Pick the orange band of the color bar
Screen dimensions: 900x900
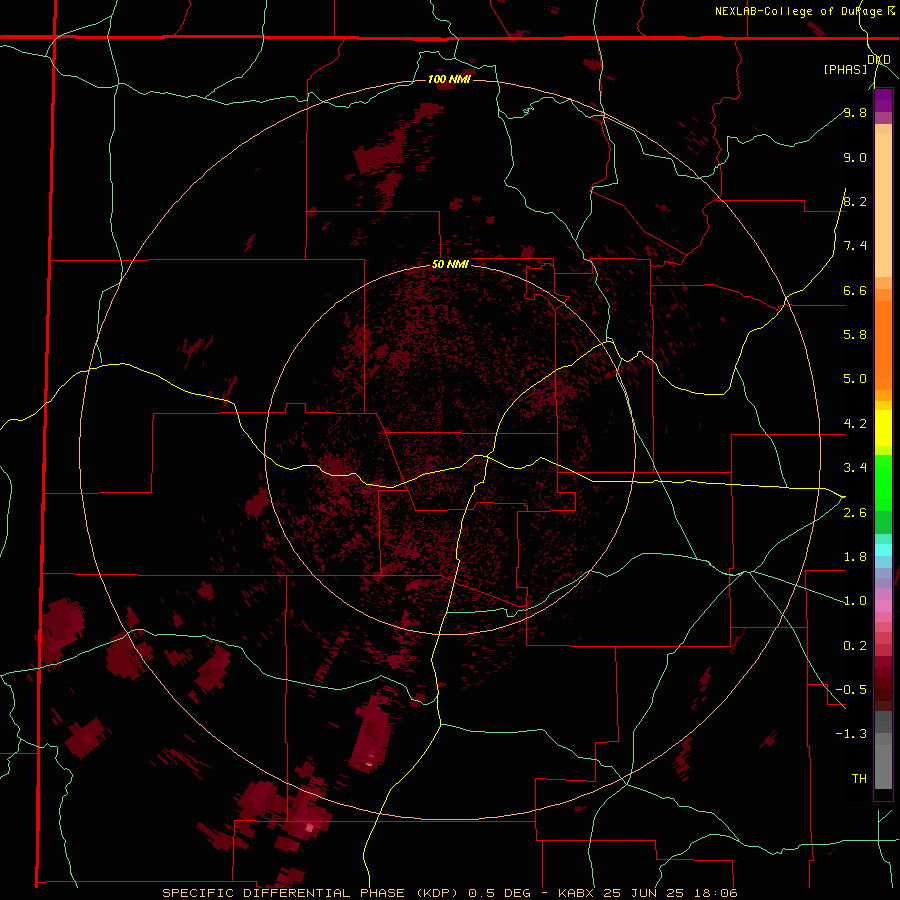(x=883, y=345)
